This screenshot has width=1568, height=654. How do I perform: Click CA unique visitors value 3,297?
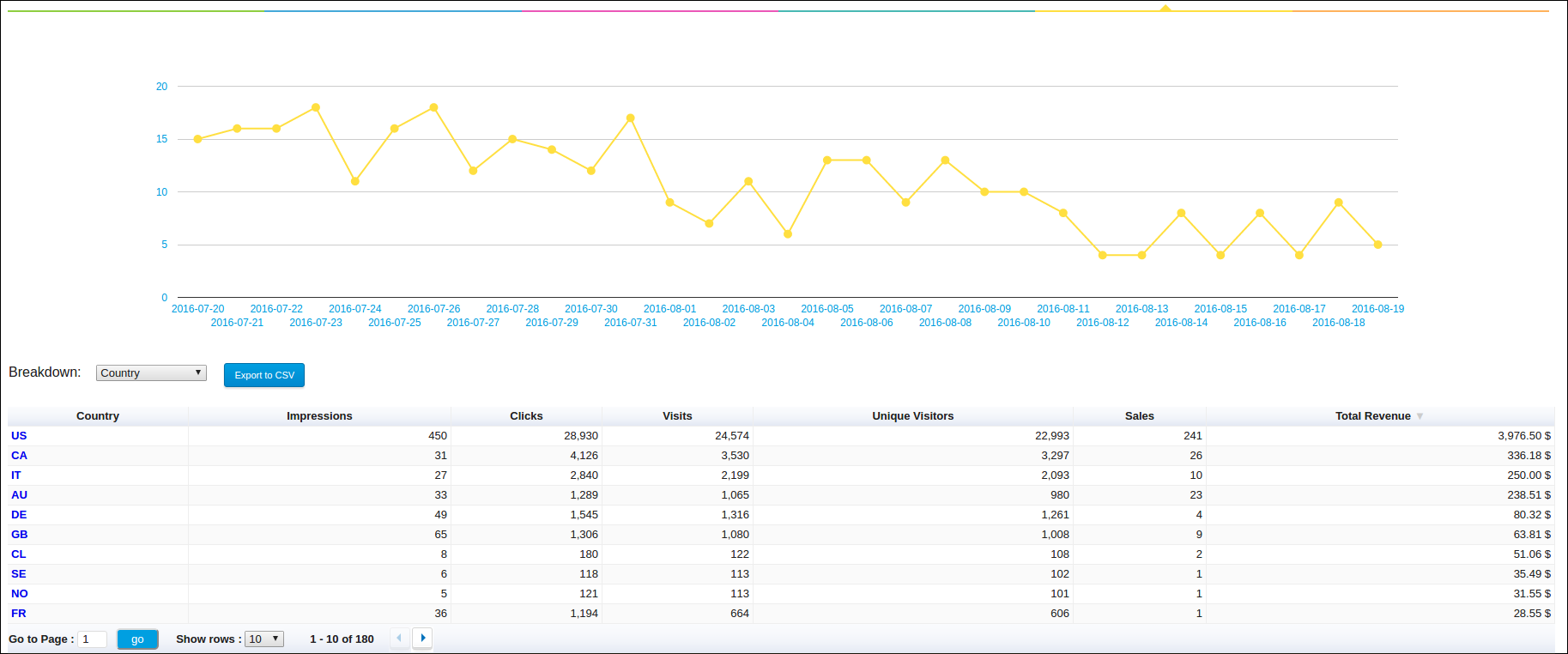(1056, 456)
